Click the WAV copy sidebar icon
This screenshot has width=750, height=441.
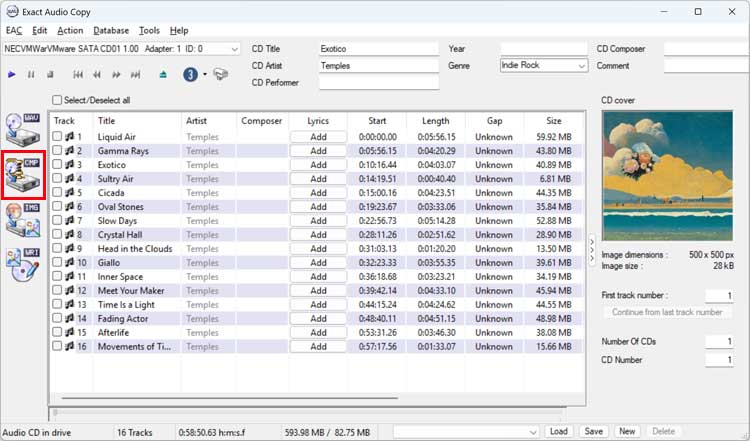point(23,130)
